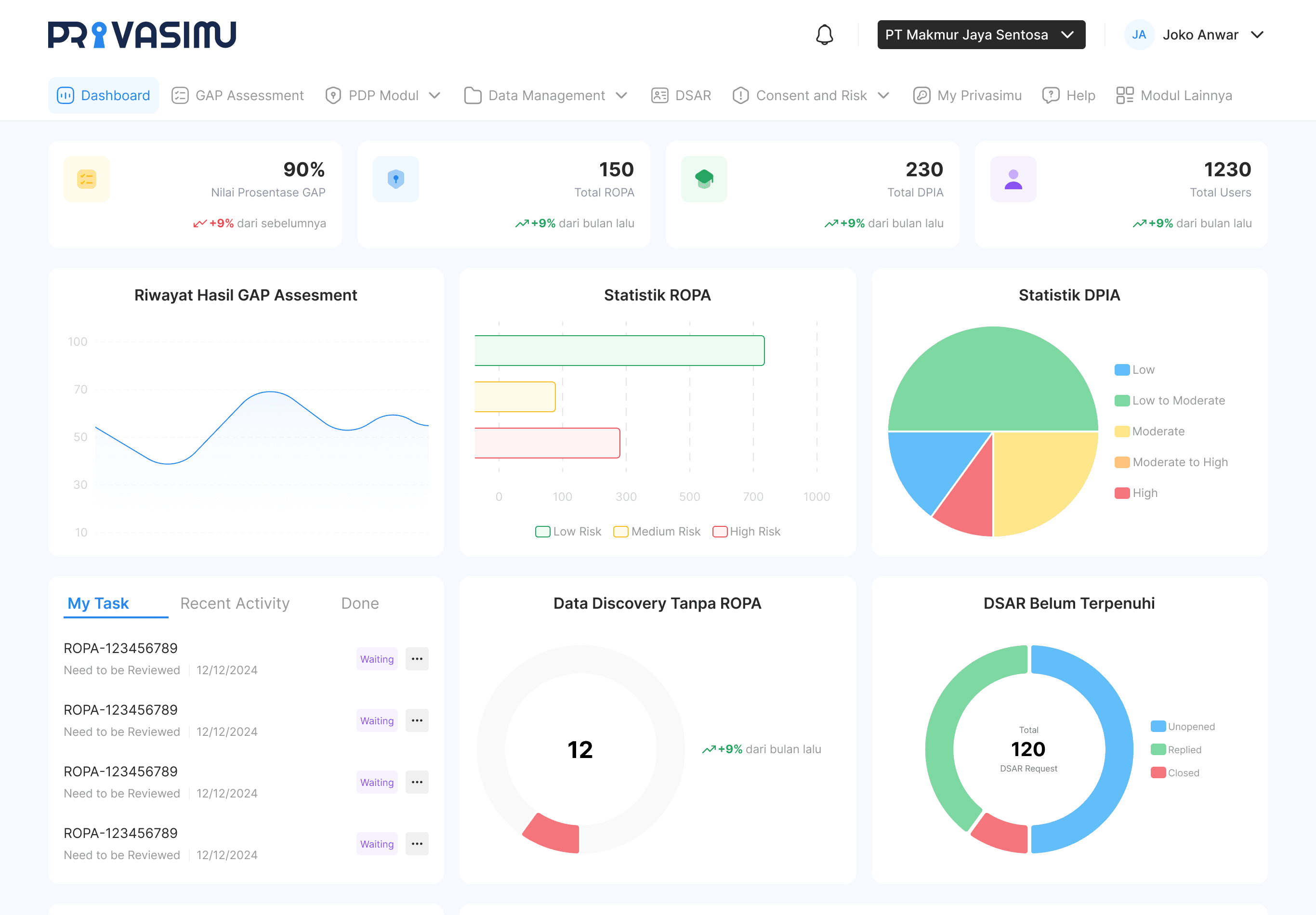Image resolution: width=1316 pixels, height=915 pixels.
Task: Click the Total Users person icon
Action: tap(1013, 179)
